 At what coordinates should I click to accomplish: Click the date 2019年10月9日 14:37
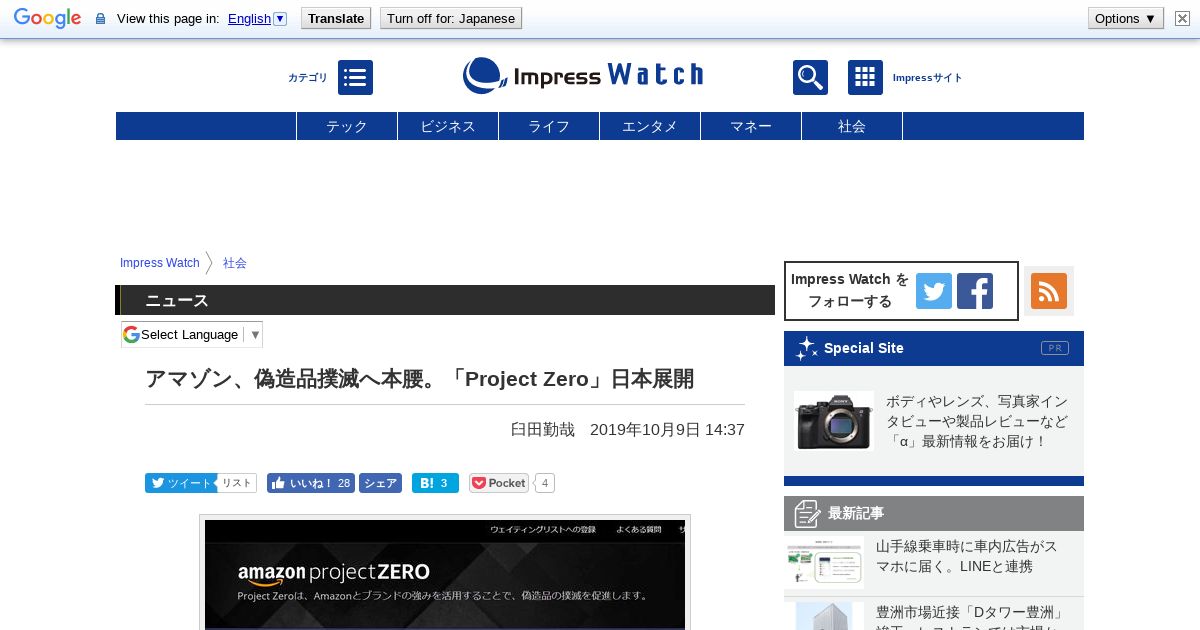click(x=667, y=429)
